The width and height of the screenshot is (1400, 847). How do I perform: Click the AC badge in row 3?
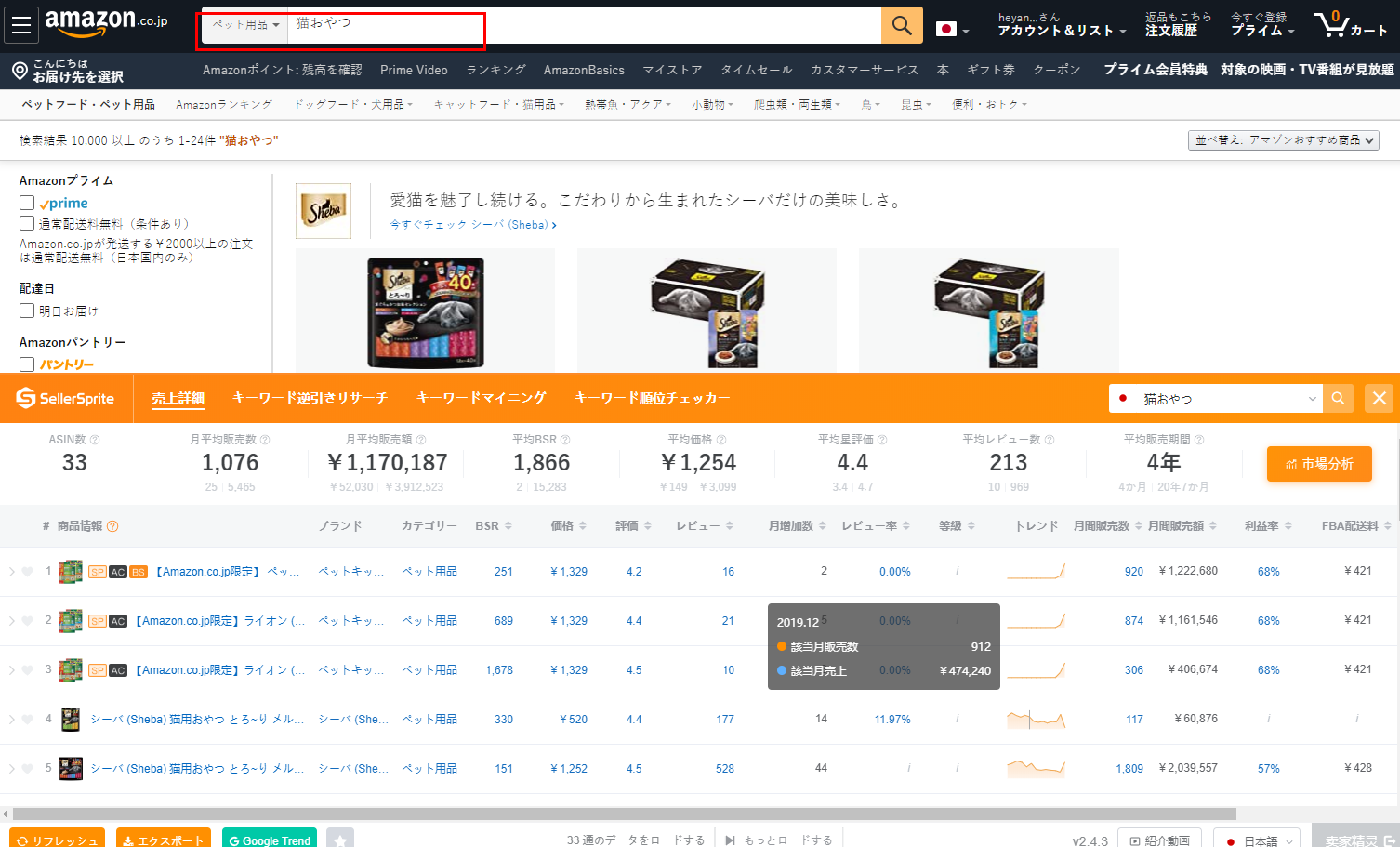[118, 670]
